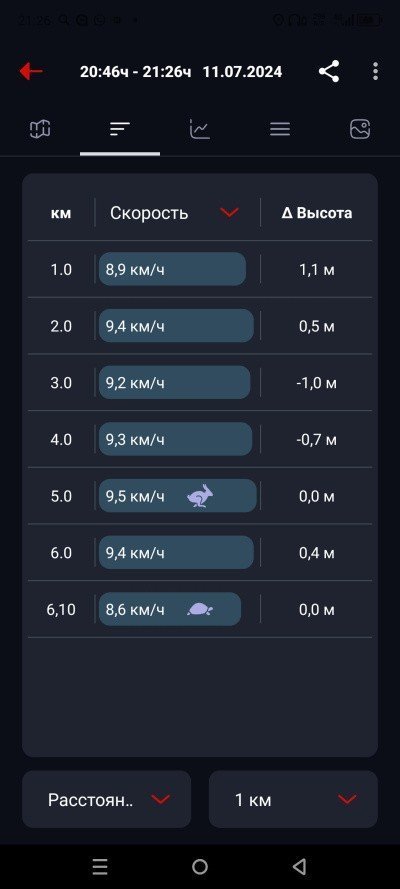The width and height of the screenshot is (400, 889).
Task: Open the 1 км interval dropdown
Action: point(293,799)
